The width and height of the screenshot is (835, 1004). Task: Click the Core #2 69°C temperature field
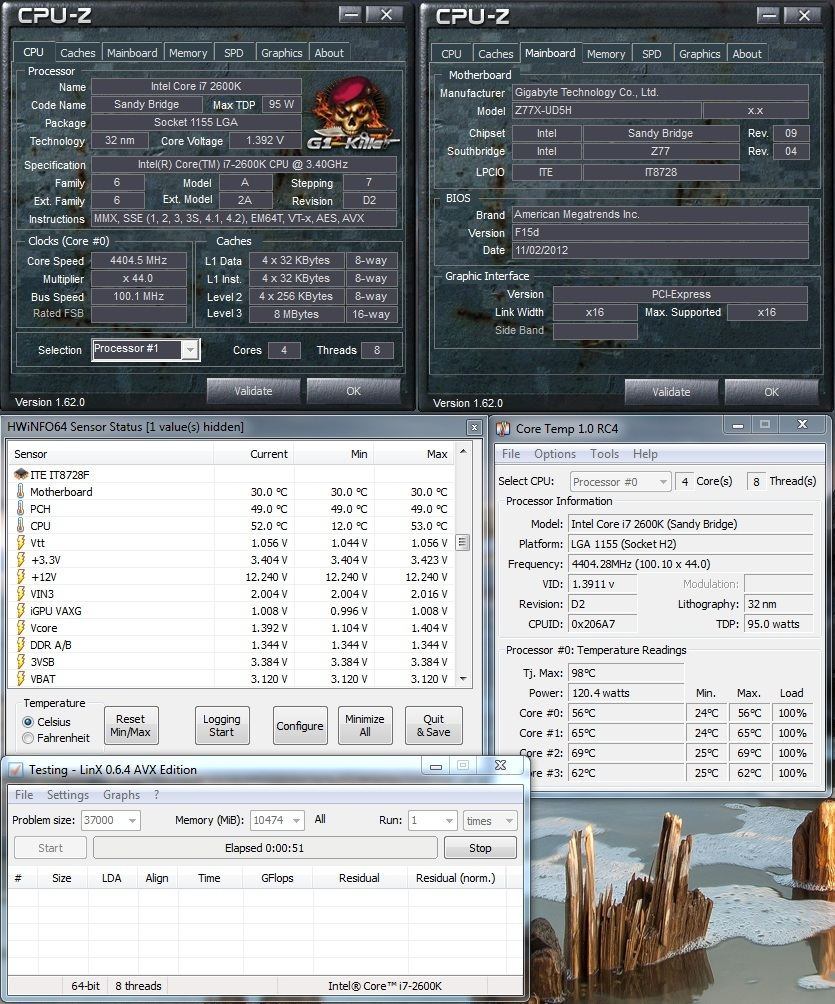point(626,753)
